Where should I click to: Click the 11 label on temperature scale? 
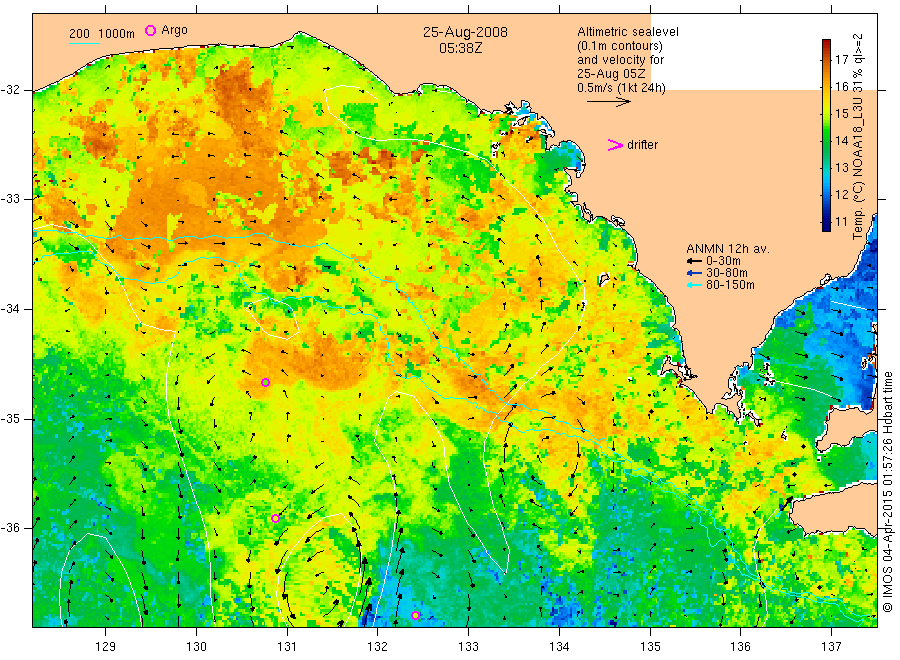(841, 222)
